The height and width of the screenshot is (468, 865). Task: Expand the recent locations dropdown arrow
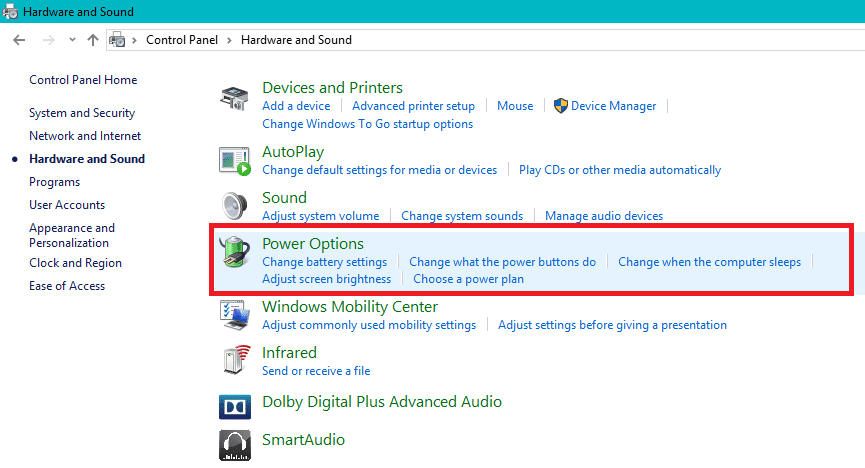tap(71, 40)
